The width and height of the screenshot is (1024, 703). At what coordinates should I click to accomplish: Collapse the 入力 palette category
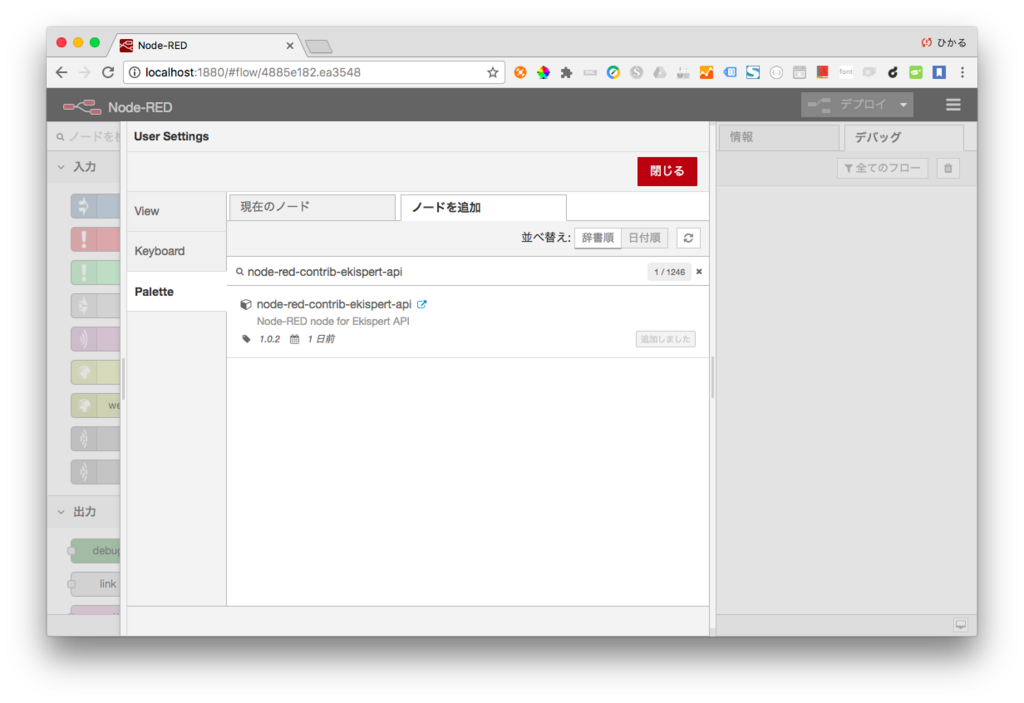[84, 167]
